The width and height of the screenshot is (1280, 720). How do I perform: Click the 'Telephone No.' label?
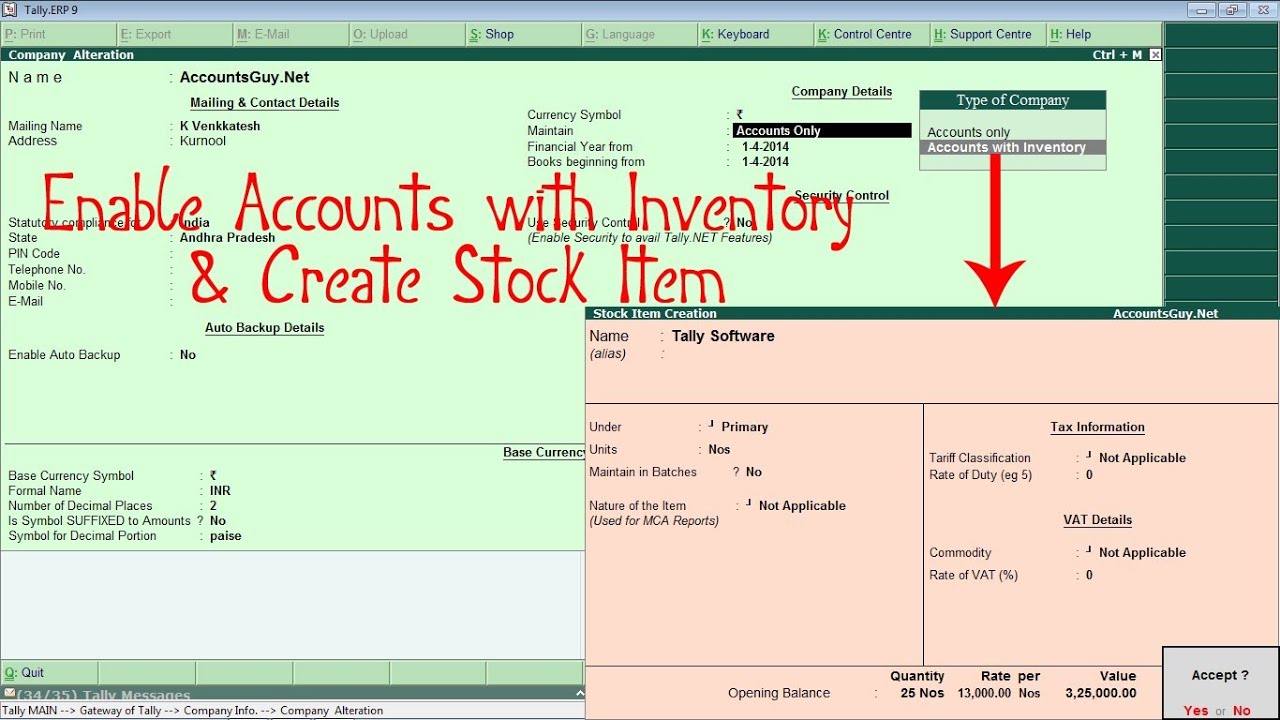(x=47, y=270)
